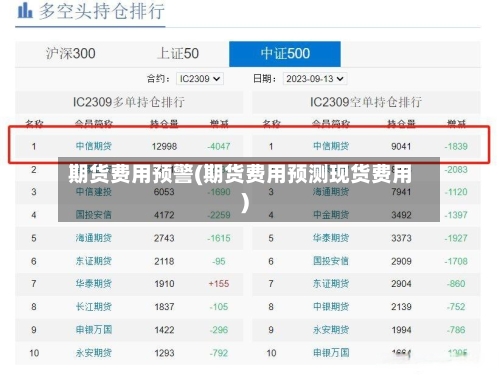Click the IC2309空单持仓排行 table header
500x380 pixels.
coord(366,102)
